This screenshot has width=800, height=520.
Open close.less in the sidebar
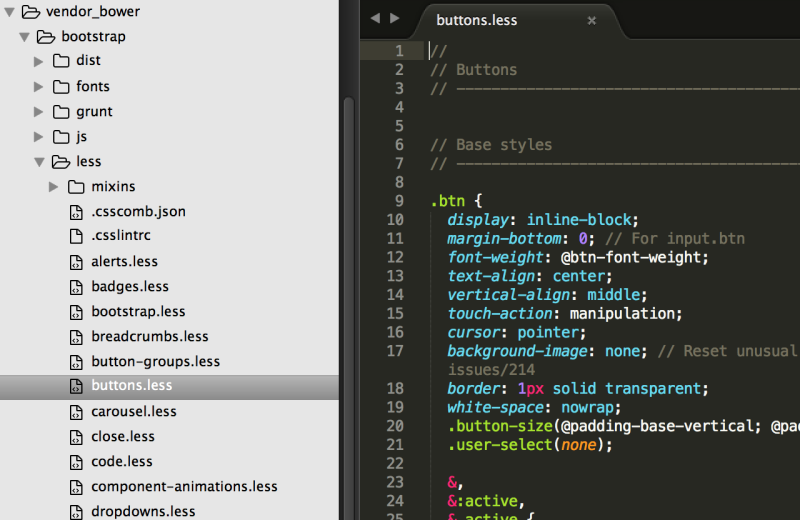point(122,437)
